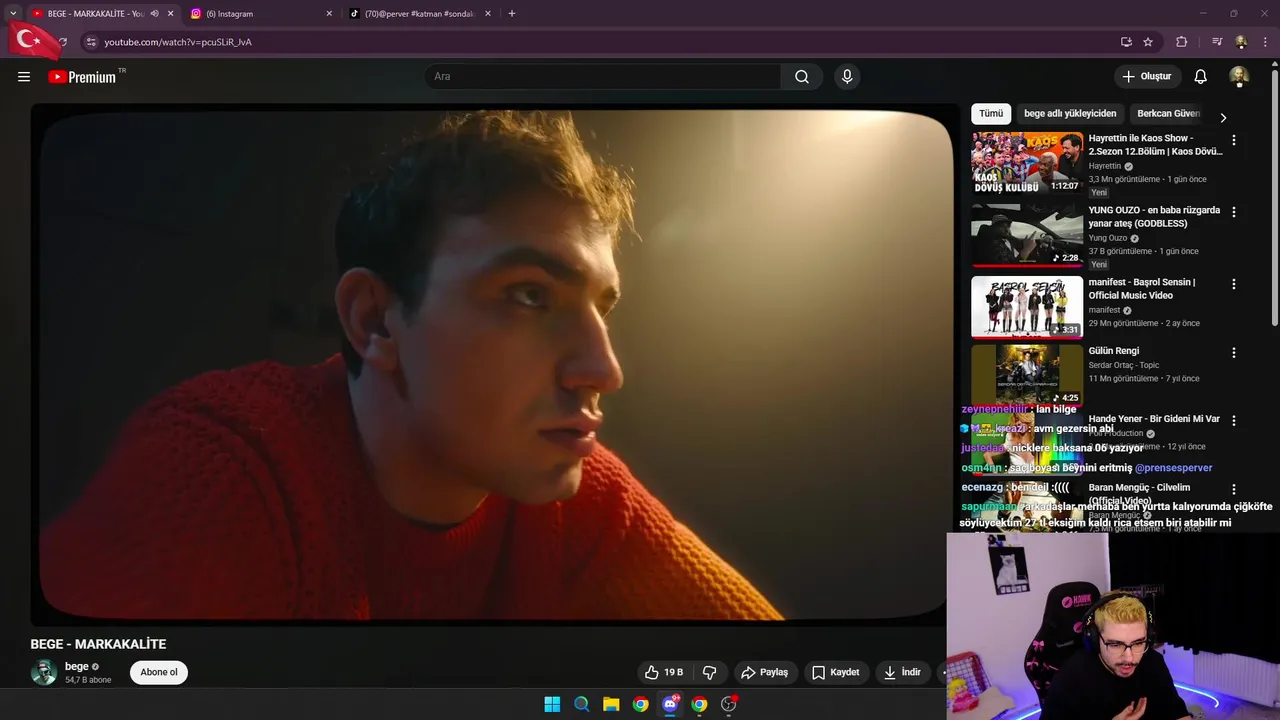Open Hayrettin ile Kaos Show thumbnail
Screen dimensions: 1280x720
1027,163
